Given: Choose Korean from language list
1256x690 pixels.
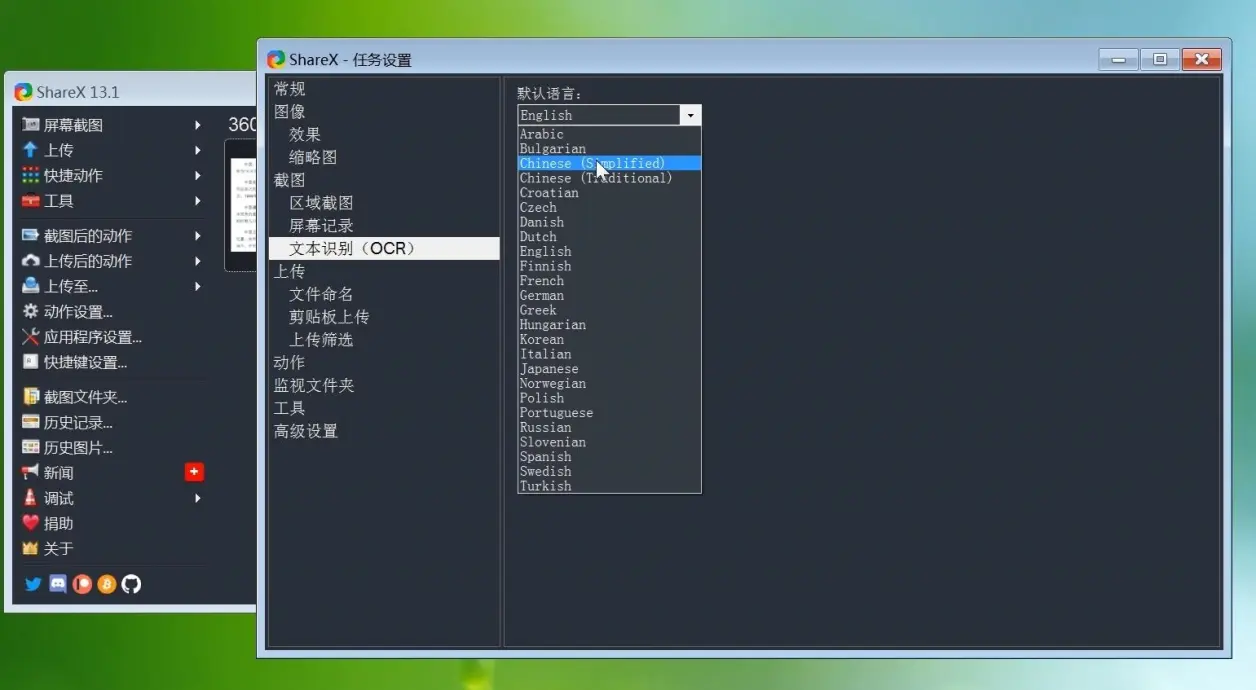Looking at the screenshot, I should [609, 339].
